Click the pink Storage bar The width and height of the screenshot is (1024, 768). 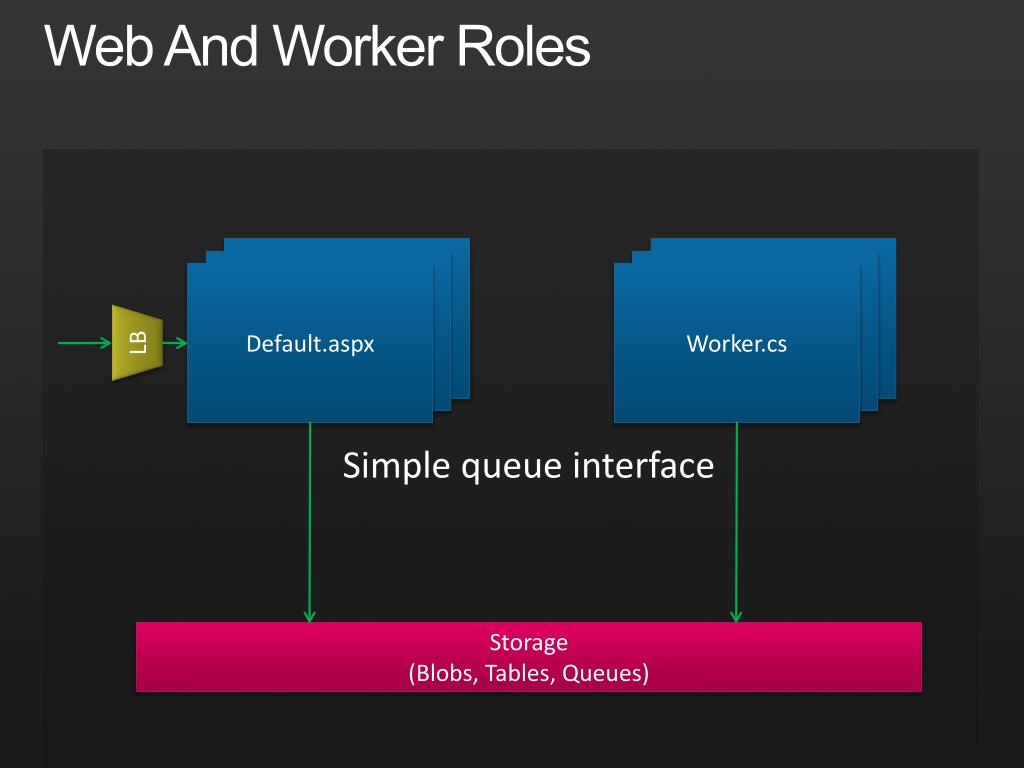[x=528, y=657]
